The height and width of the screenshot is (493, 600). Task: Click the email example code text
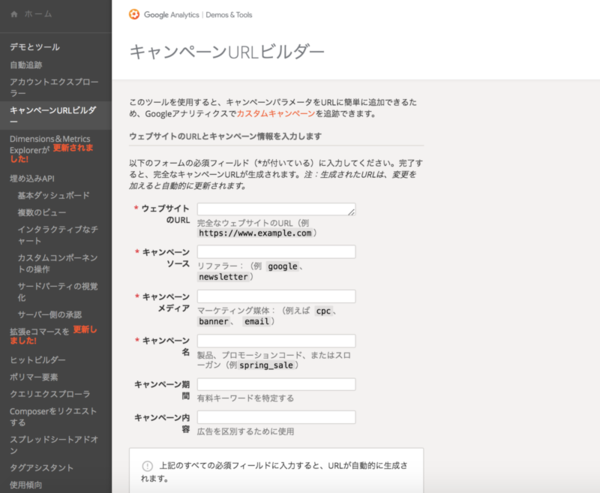pos(257,322)
